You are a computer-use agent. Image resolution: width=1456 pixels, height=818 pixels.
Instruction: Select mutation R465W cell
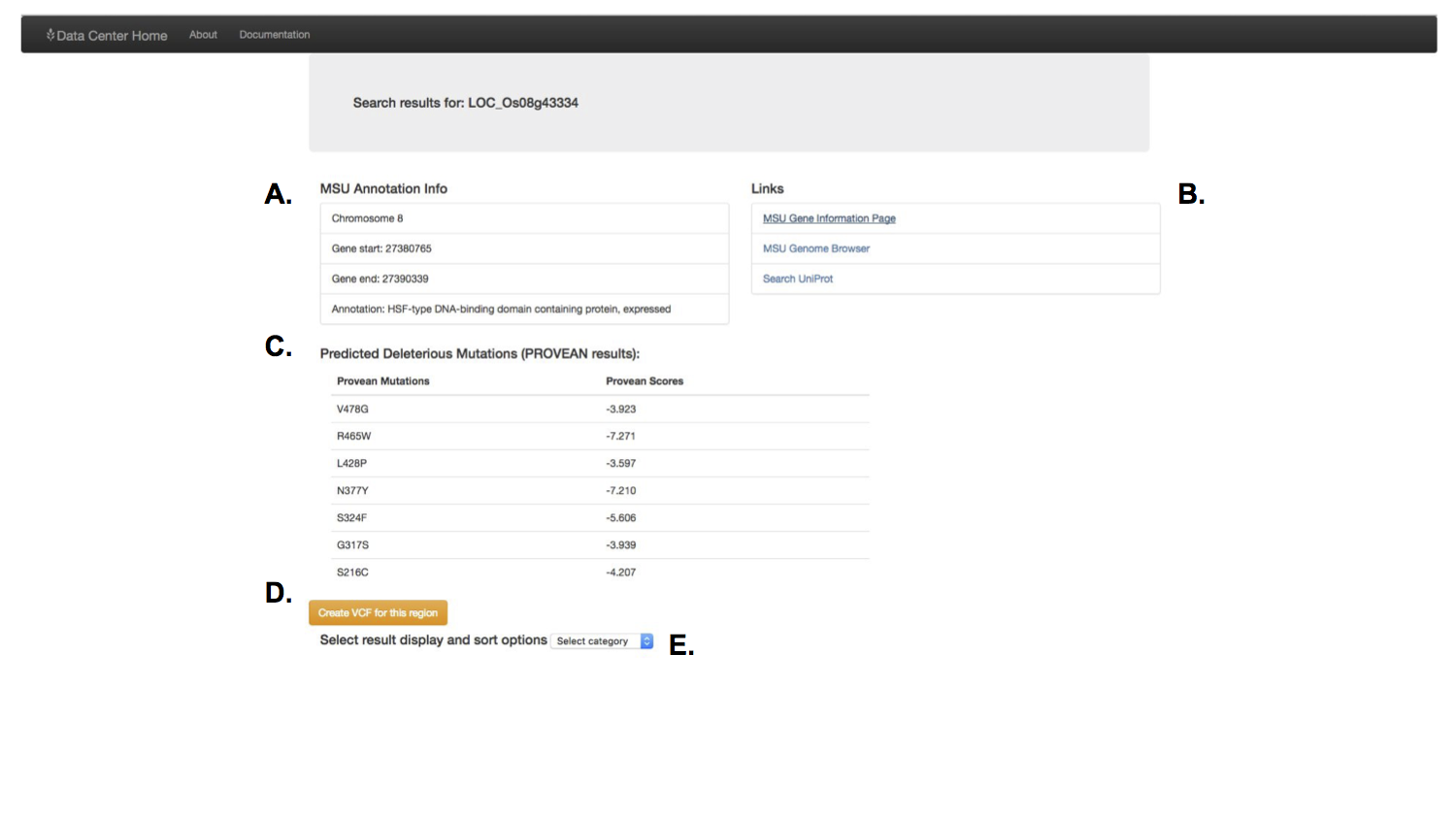[x=354, y=436]
